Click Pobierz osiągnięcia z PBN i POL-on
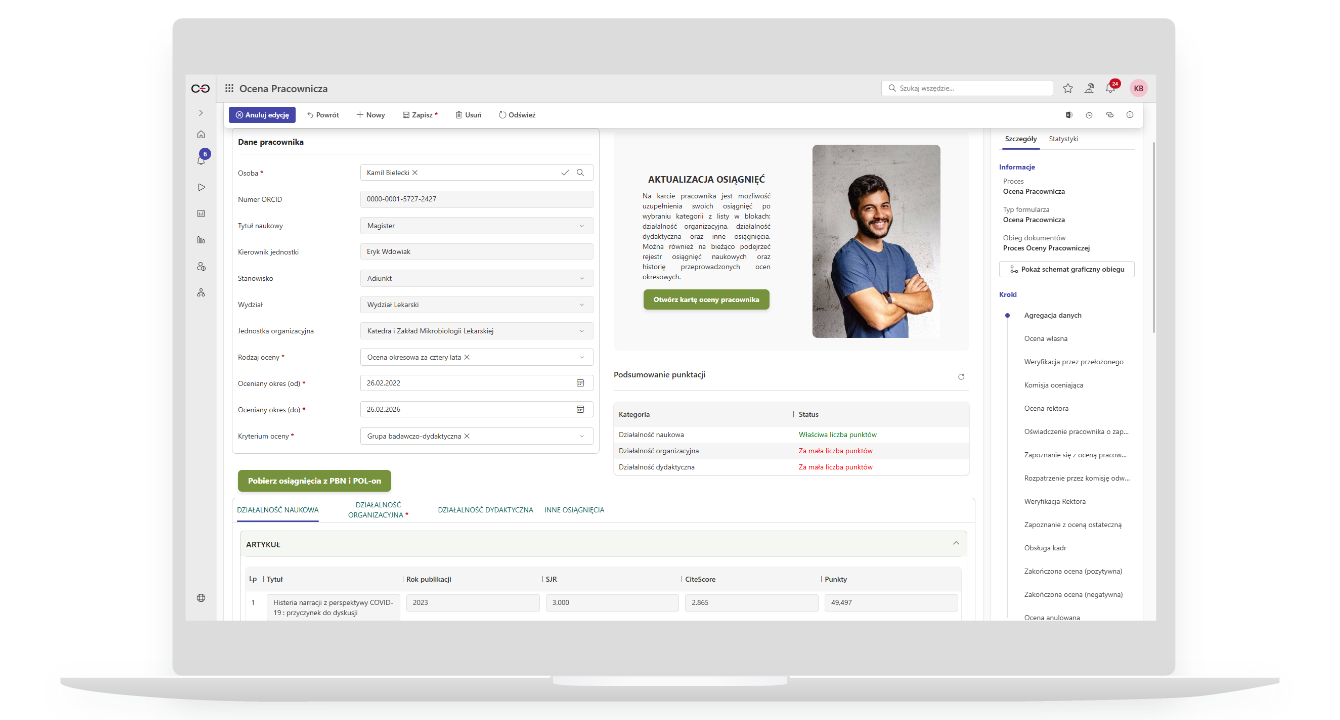 click(x=314, y=481)
